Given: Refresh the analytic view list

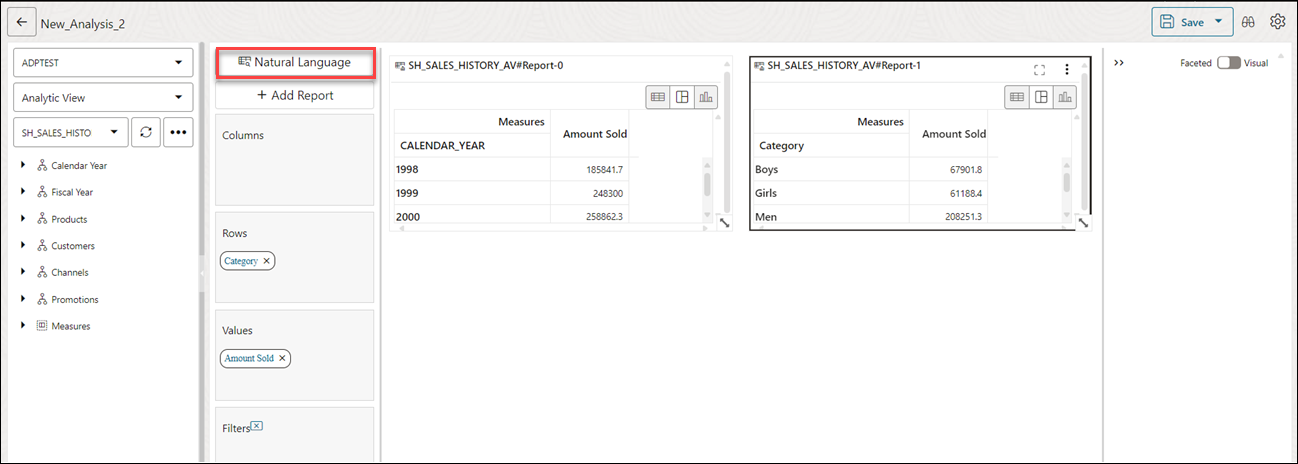Looking at the screenshot, I should pos(146,132).
